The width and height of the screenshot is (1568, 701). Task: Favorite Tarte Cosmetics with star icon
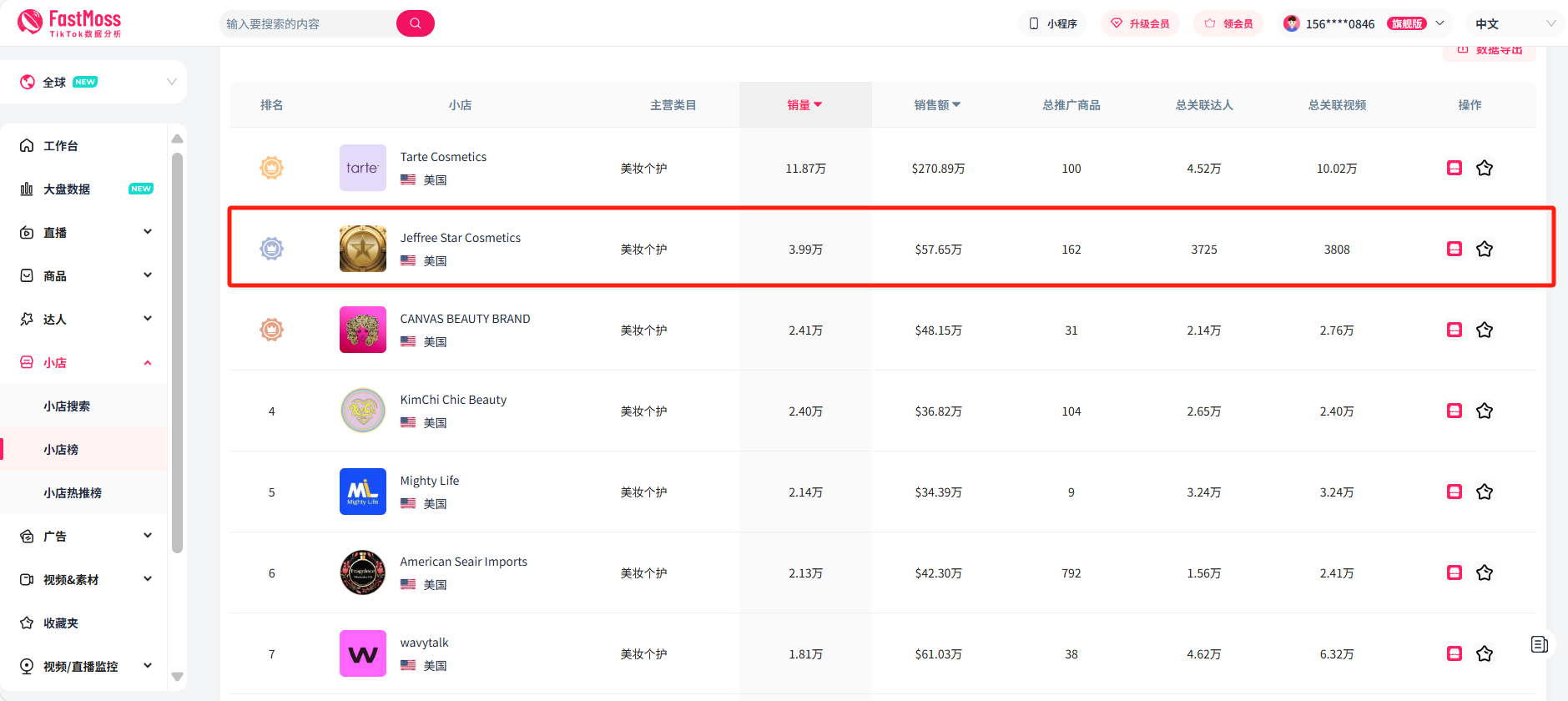coord(1485,169)
